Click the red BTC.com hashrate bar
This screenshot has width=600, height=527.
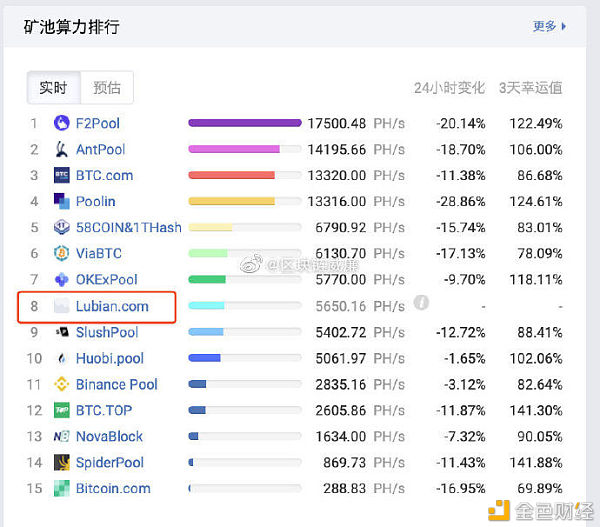tap(232, 175)
